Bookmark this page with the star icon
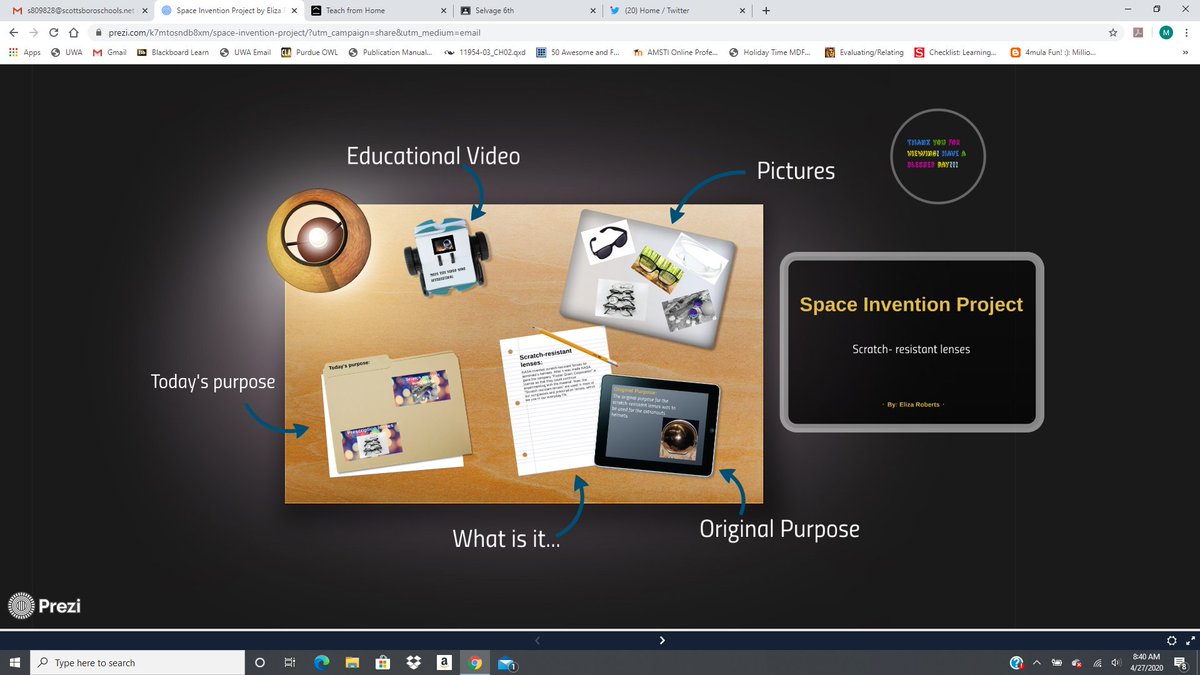 [x=1113, y=32]
